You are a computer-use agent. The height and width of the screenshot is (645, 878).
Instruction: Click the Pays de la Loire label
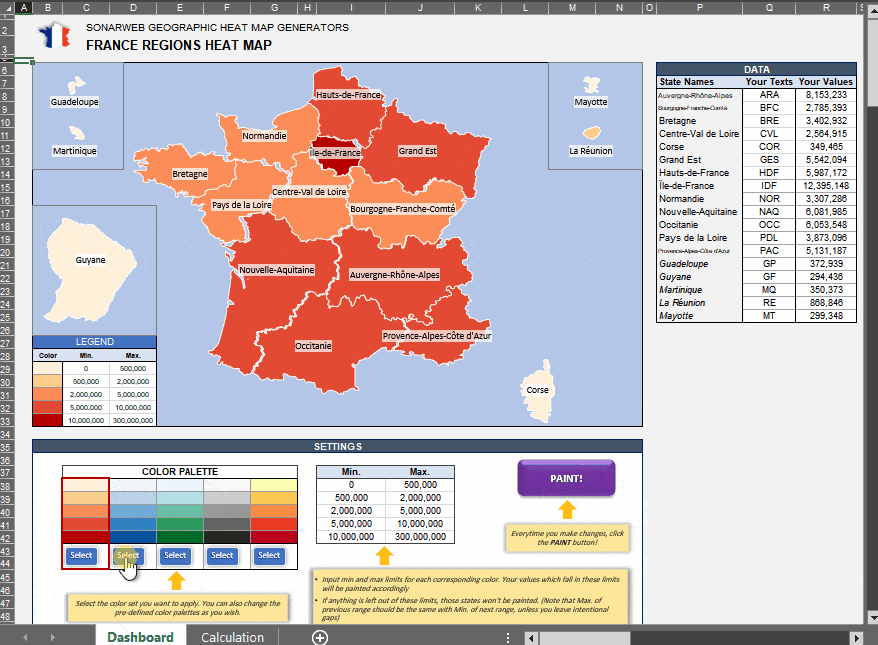point(241,205)
